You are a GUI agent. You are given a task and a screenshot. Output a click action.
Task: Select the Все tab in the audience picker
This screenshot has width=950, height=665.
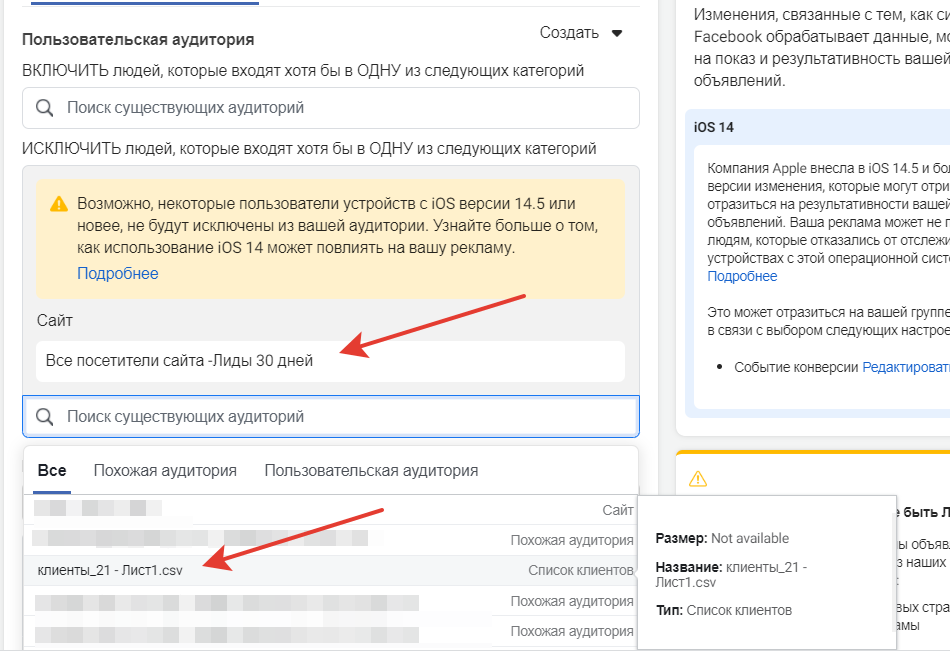[52, 469]
